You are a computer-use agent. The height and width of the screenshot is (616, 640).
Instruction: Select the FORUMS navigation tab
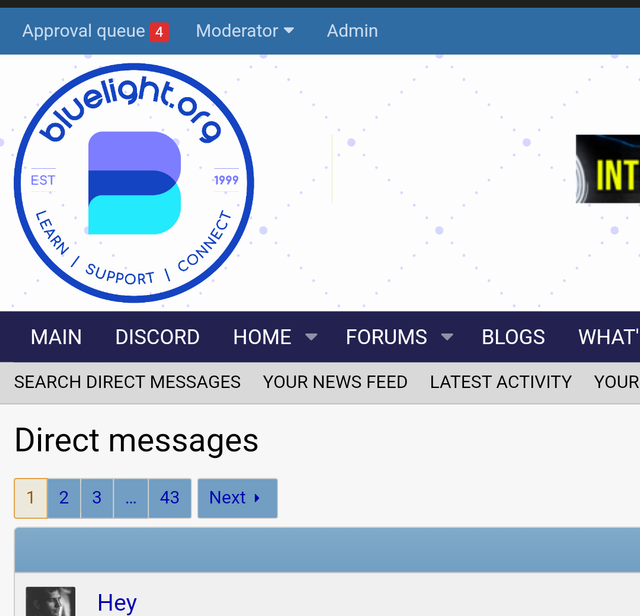click(387, 337)
